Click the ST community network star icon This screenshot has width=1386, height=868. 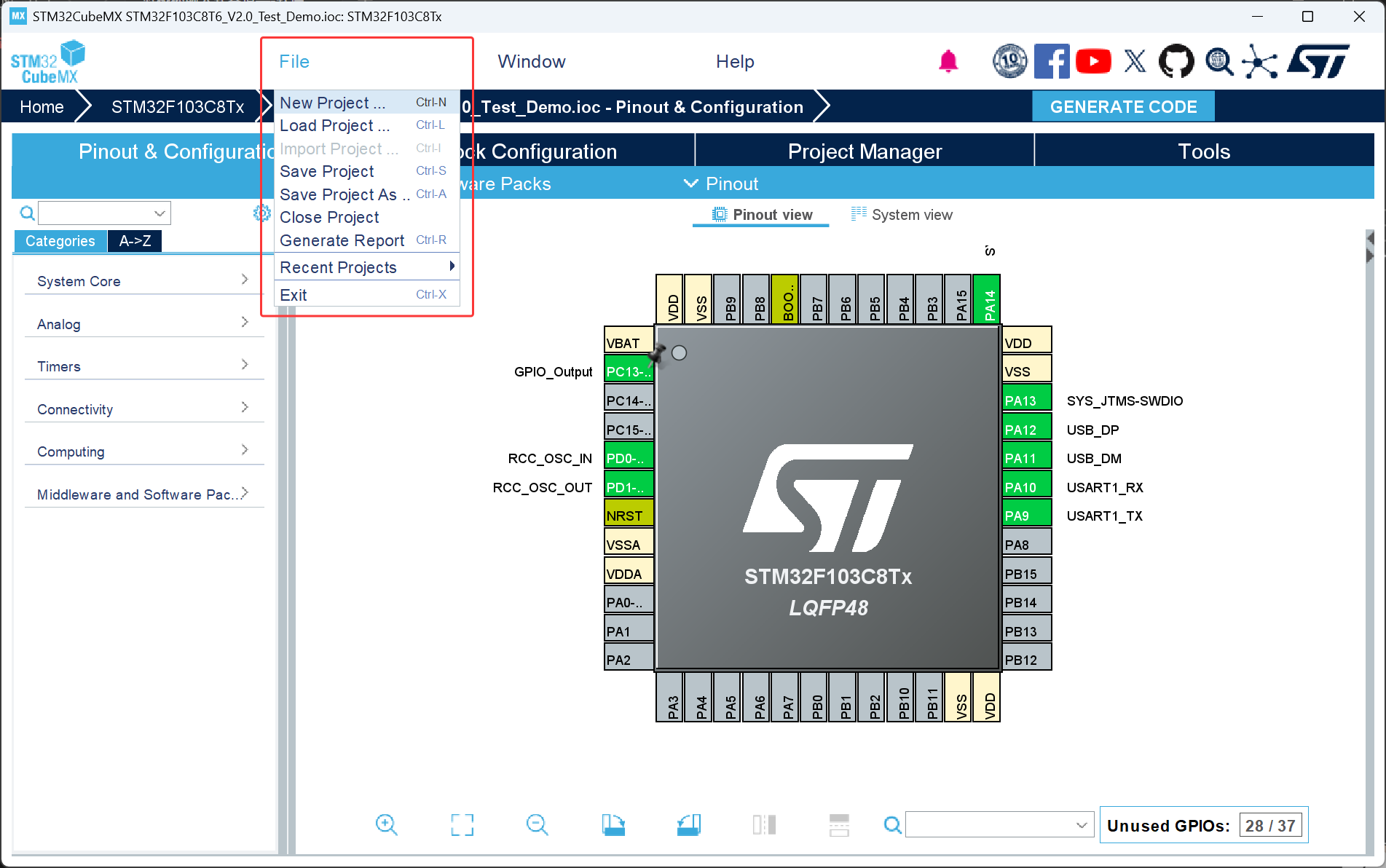click(x=1260, y=61)
